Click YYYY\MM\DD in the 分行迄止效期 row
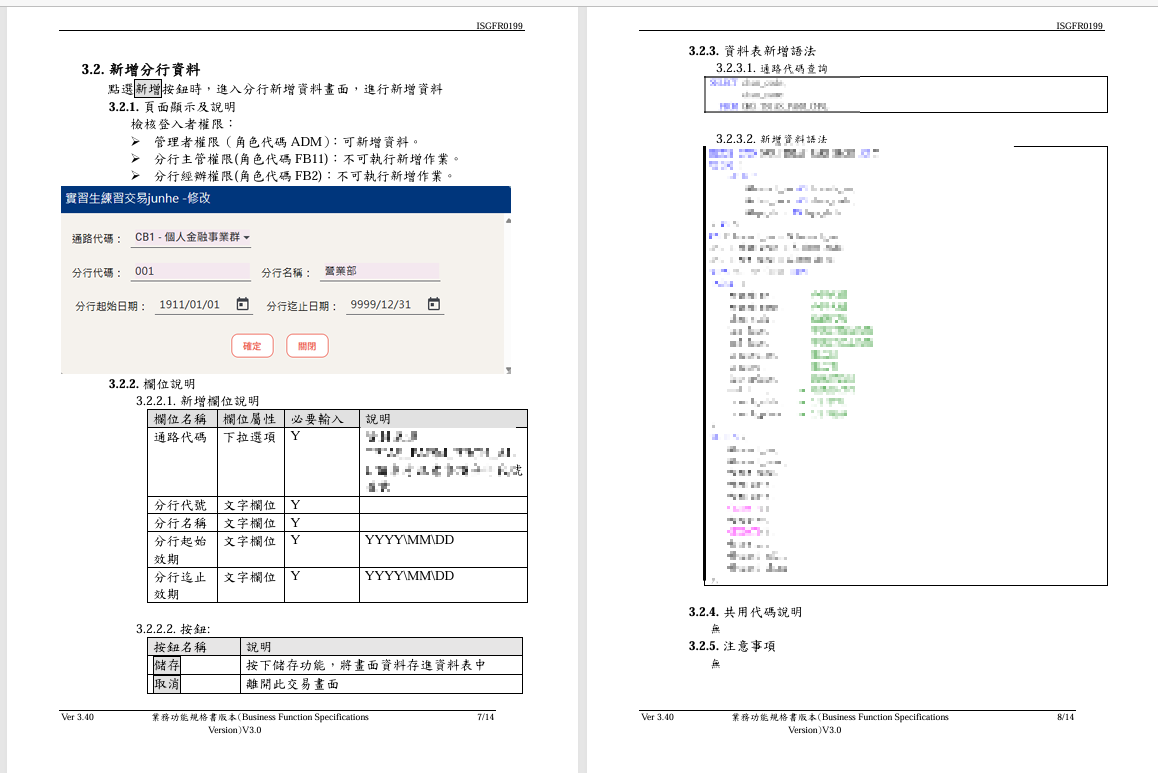 point(409,576)
